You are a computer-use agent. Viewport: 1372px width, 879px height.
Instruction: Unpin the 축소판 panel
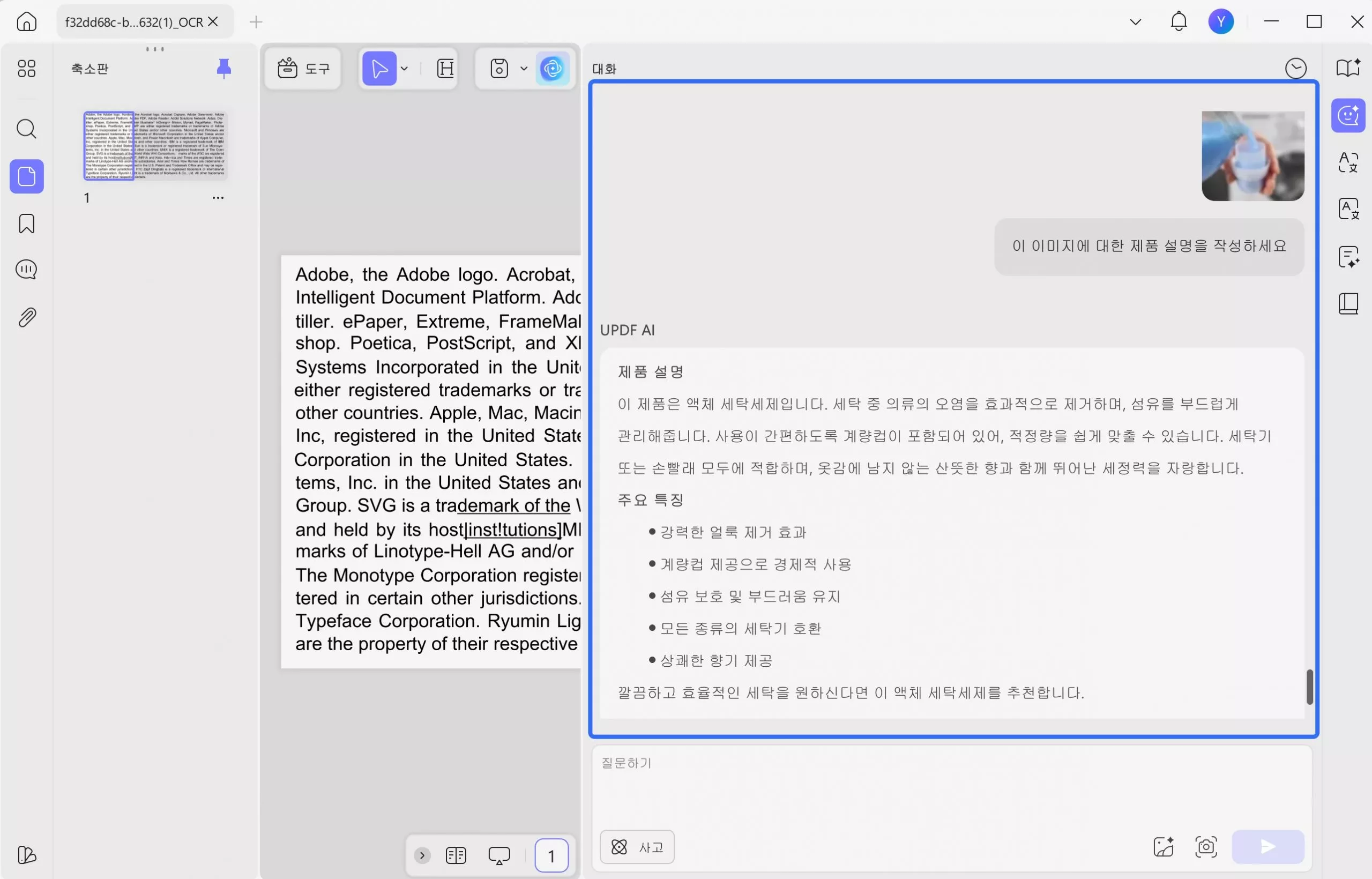[x=223, y=69]
